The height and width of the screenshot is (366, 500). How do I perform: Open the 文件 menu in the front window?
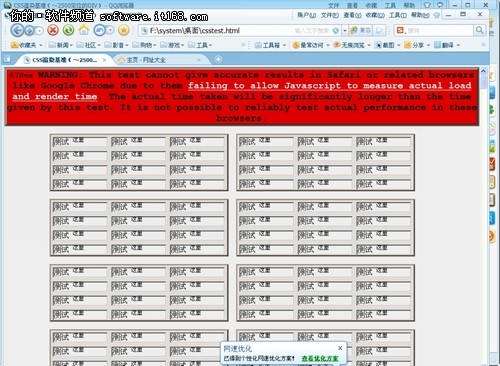click(330, 15)
